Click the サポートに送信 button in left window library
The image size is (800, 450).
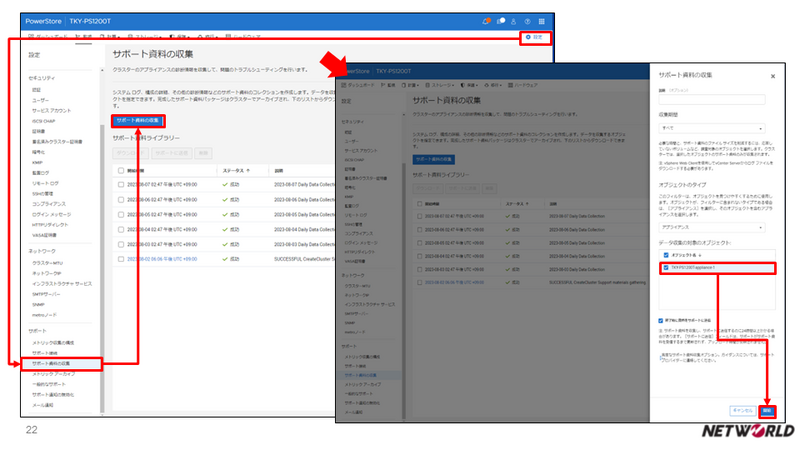[171, 153]
